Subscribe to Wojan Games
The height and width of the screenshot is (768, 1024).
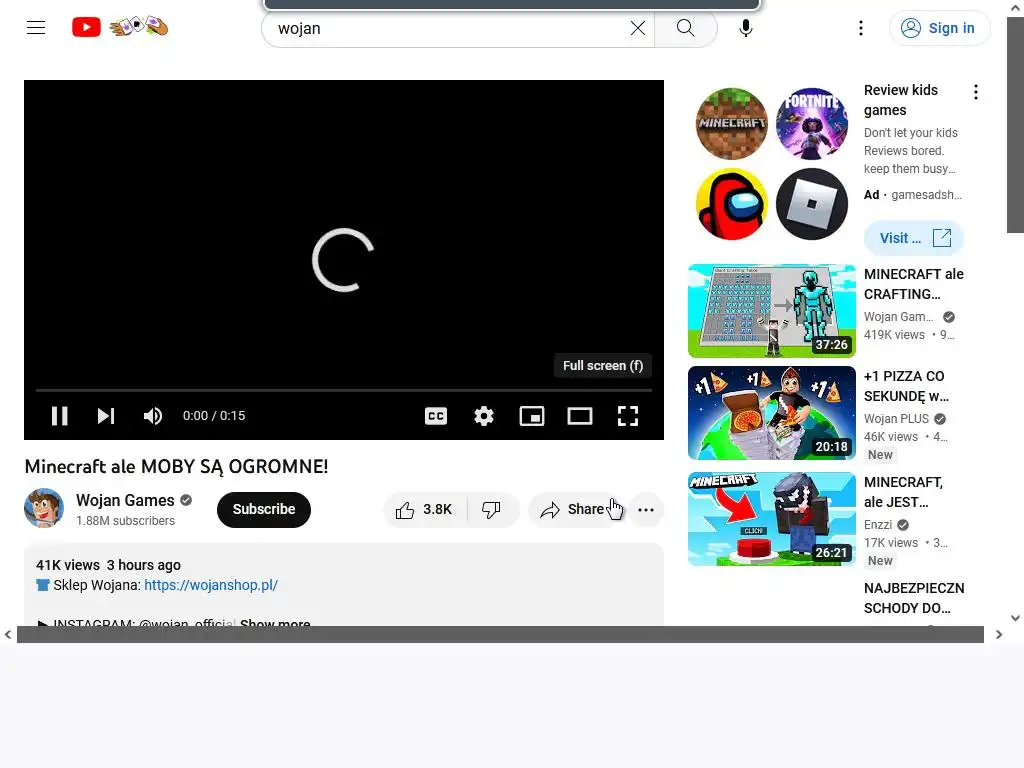pyautogui.click(x=264, y=509)
